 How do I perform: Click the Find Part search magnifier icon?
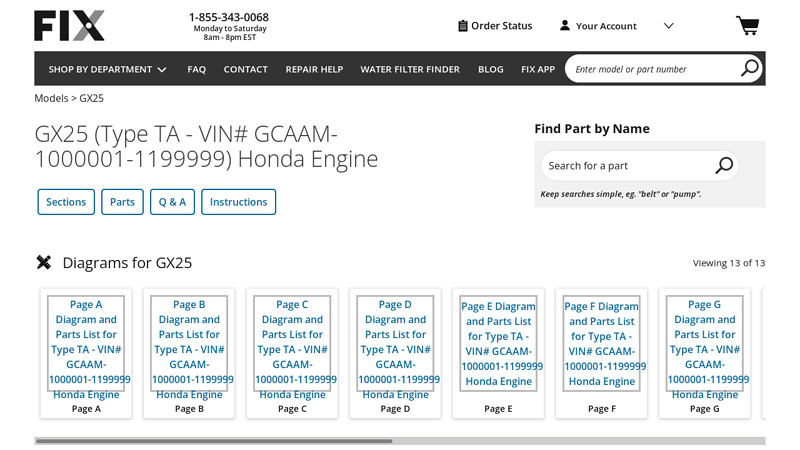724,165
